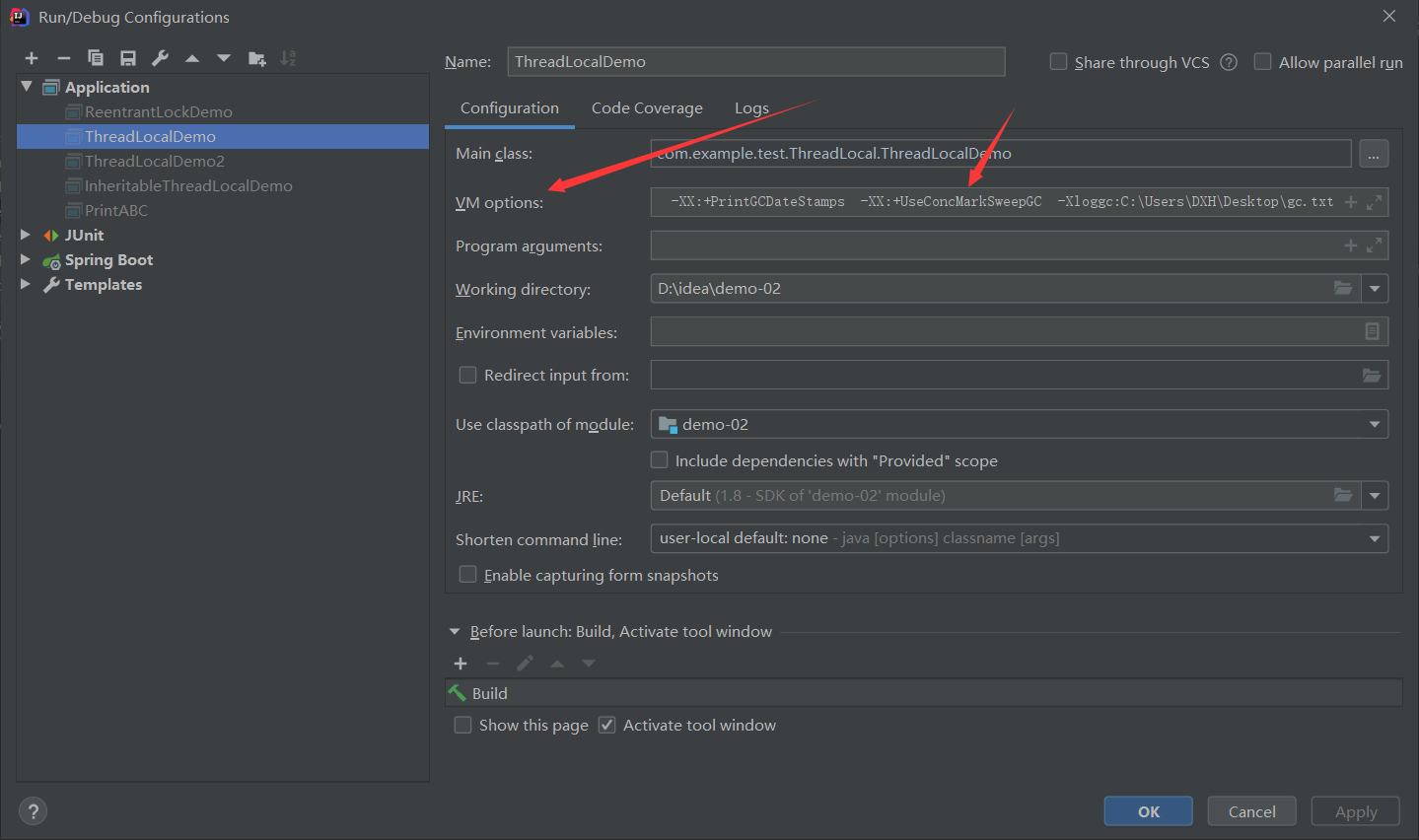This screenshot has width=1419, height=840.
Task: Expand the Program arguments field
Action: tap(1374, 245)
